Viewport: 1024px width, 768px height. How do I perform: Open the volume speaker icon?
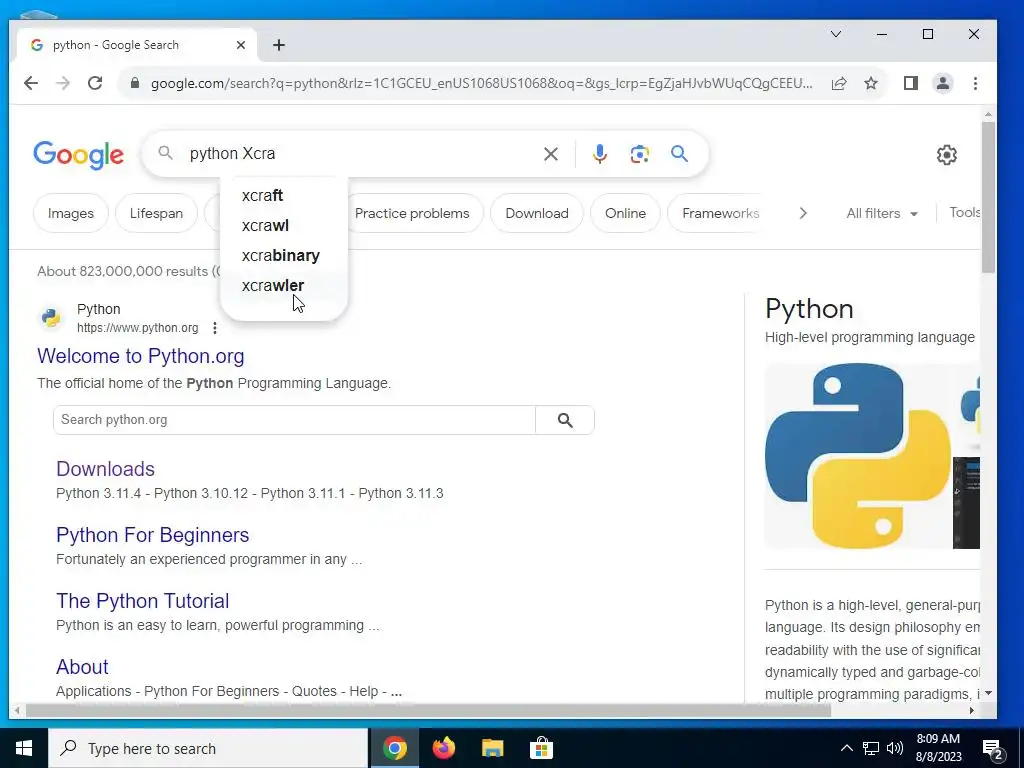895,748
